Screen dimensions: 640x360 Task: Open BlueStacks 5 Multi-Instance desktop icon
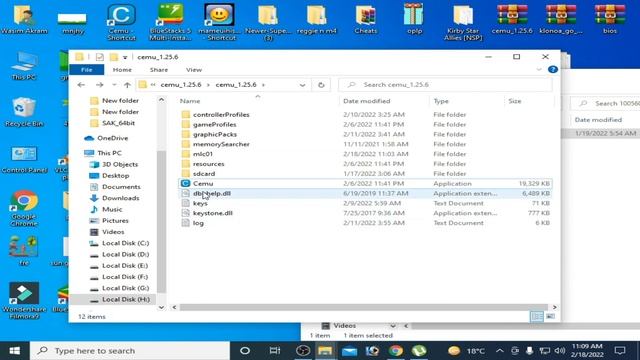click(170, 22)
